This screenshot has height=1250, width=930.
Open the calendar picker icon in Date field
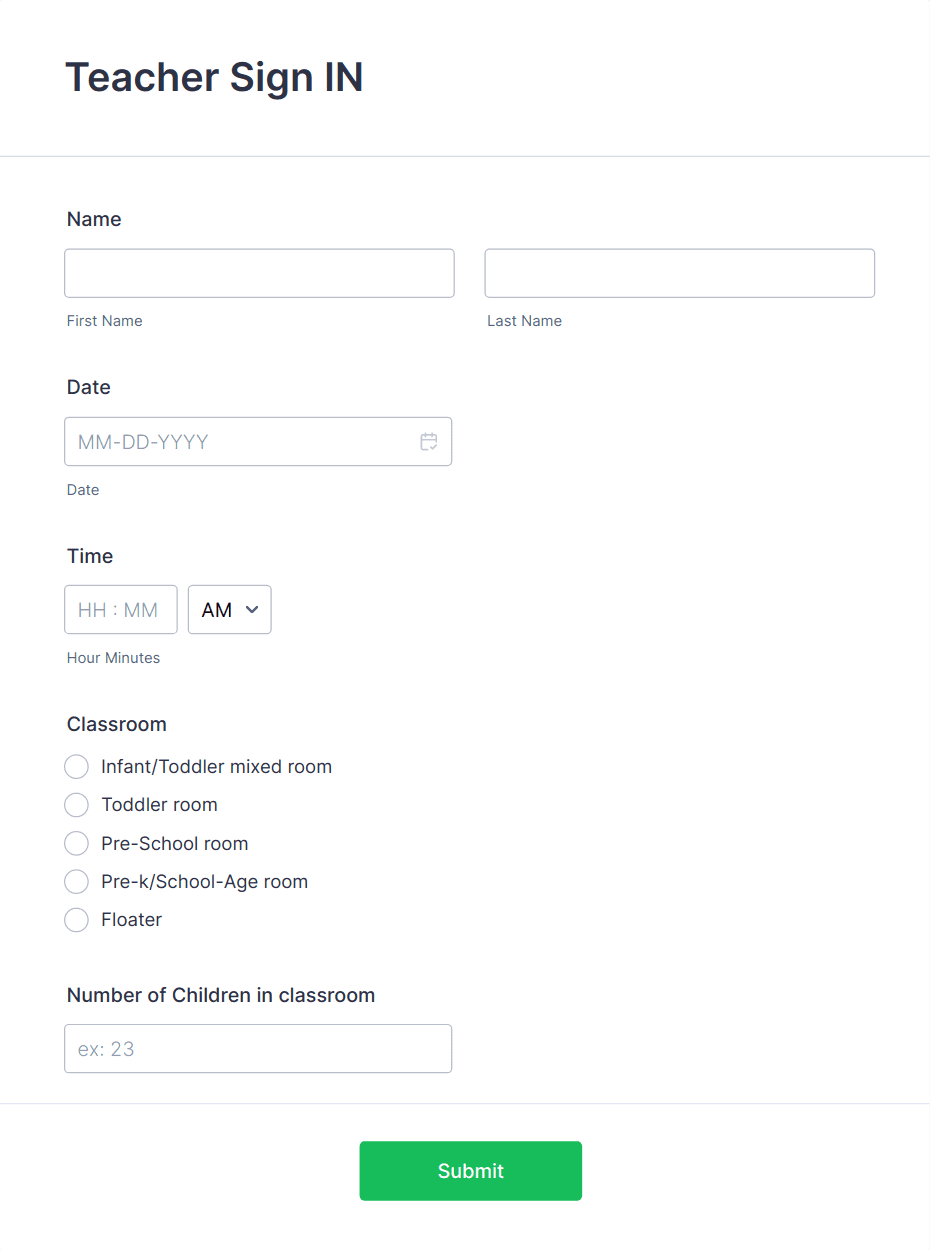[428, 441]
